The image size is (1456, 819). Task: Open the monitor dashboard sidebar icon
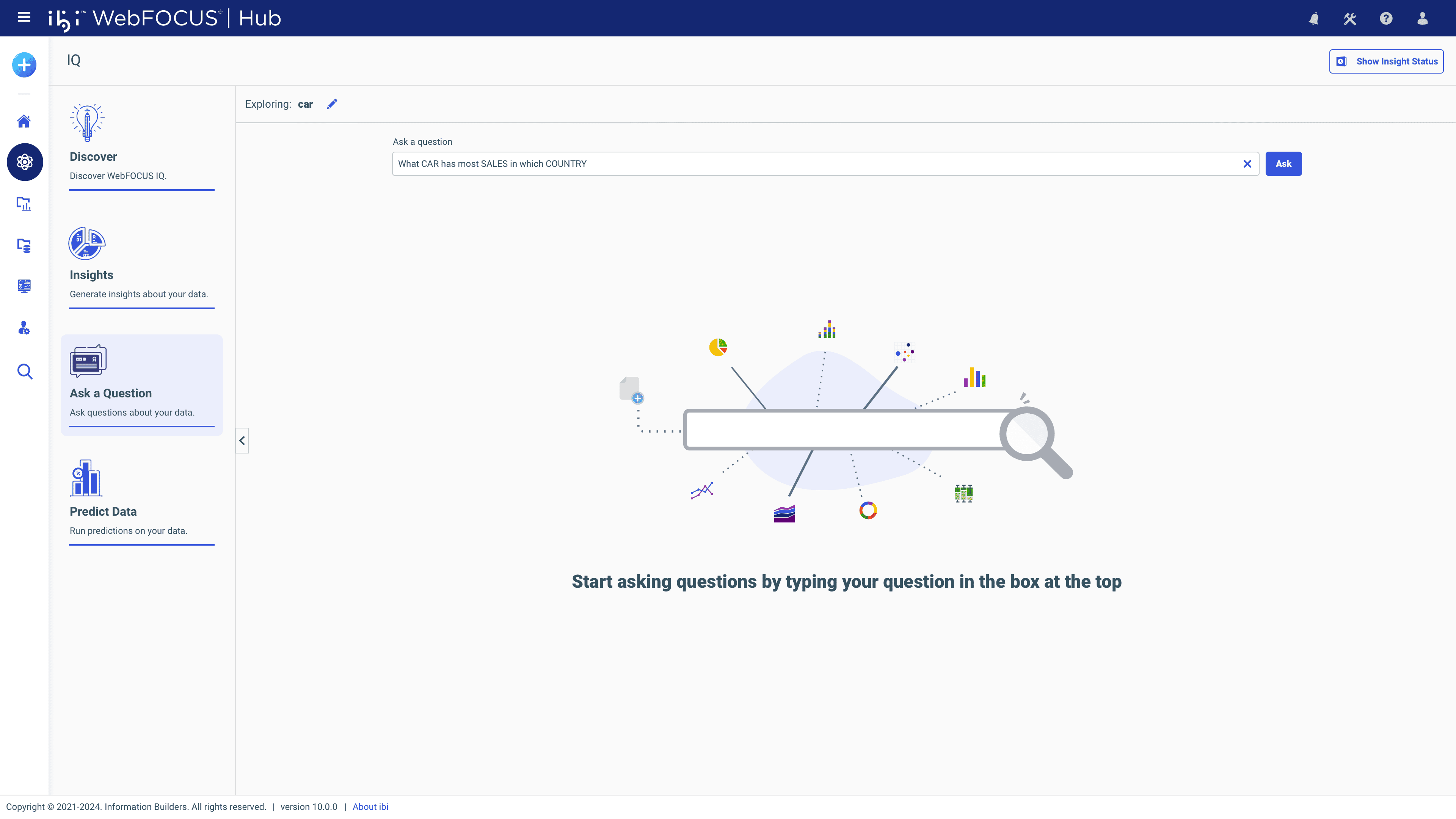pyautogui.click(x=24, y=286)
